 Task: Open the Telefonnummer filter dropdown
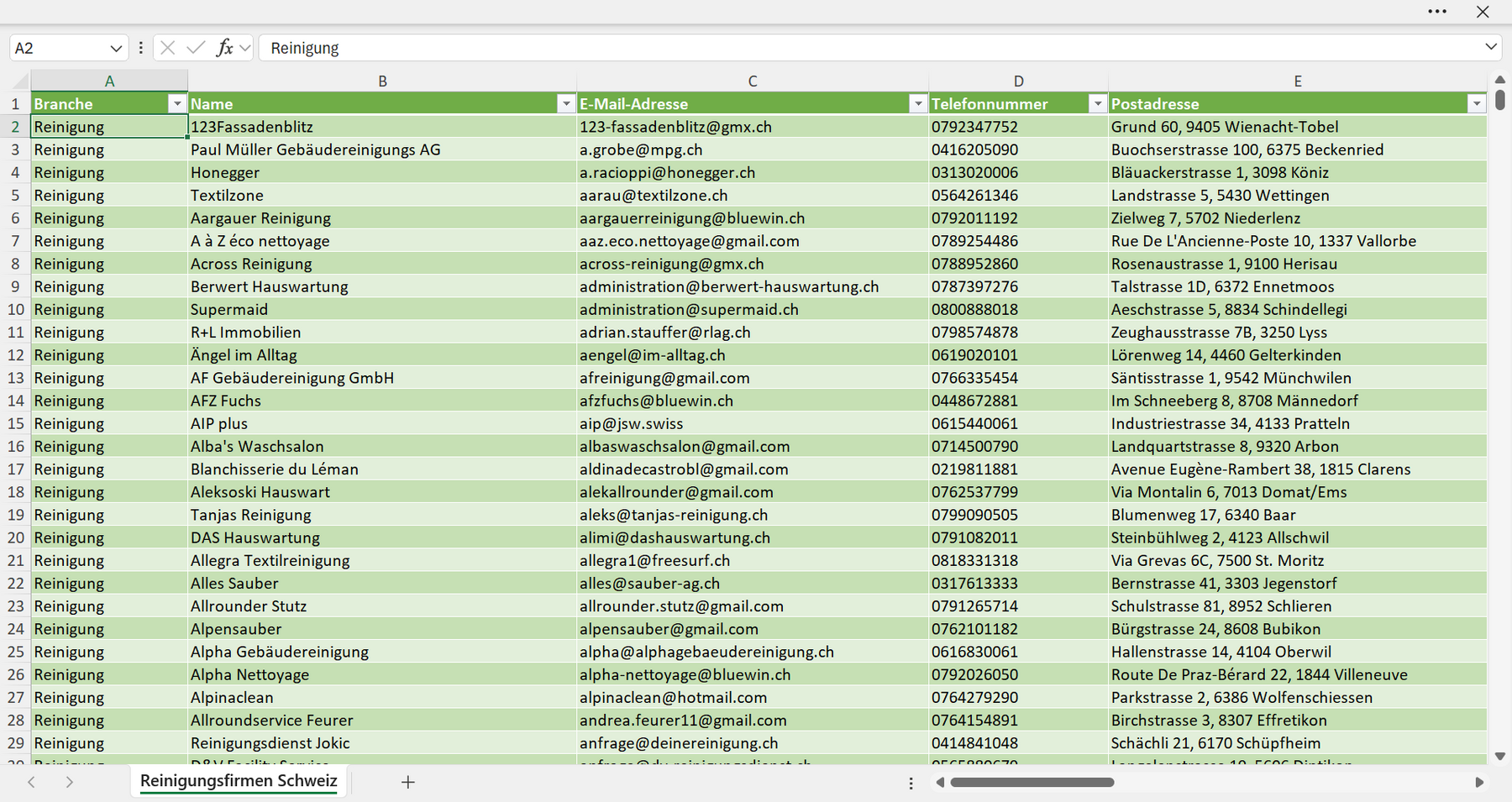(x=1097, y=103)
